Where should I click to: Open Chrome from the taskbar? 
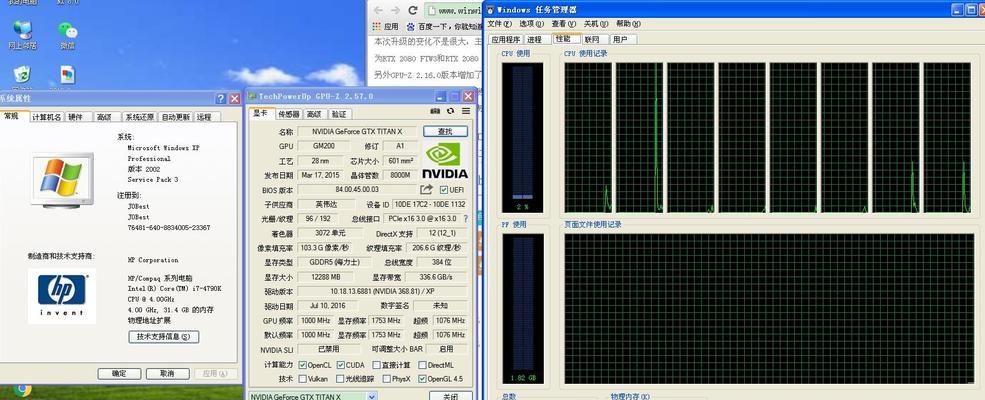(x=23, y=391)
